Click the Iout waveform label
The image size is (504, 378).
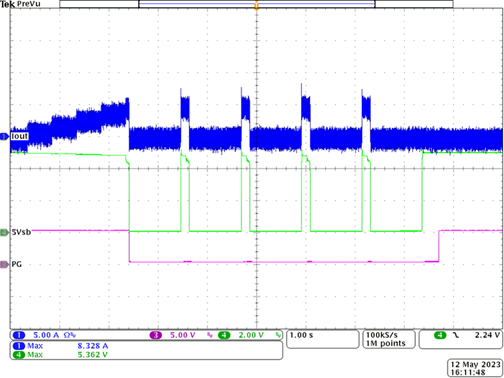(x=19, y=136)
